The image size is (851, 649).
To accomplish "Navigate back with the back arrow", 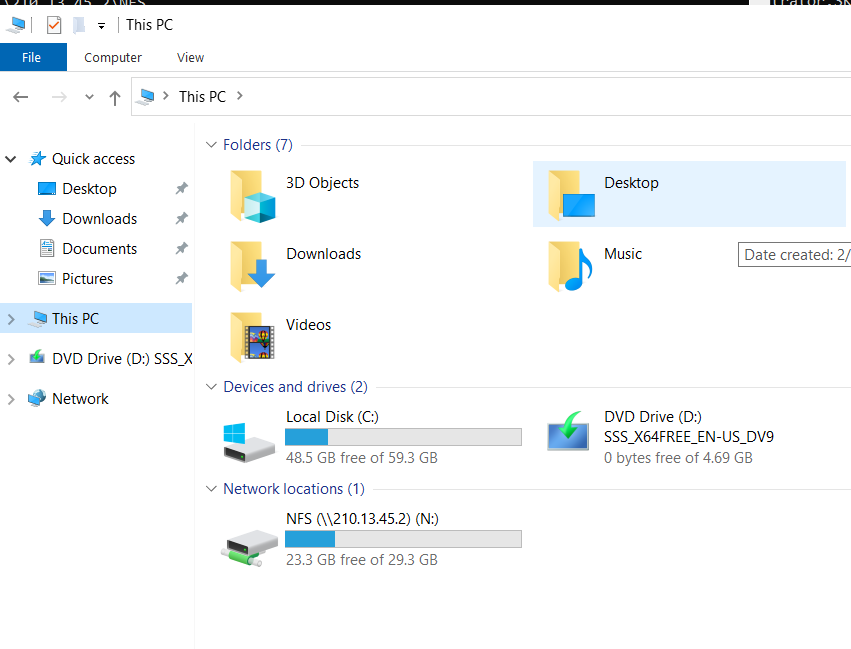I will (21, 97).
